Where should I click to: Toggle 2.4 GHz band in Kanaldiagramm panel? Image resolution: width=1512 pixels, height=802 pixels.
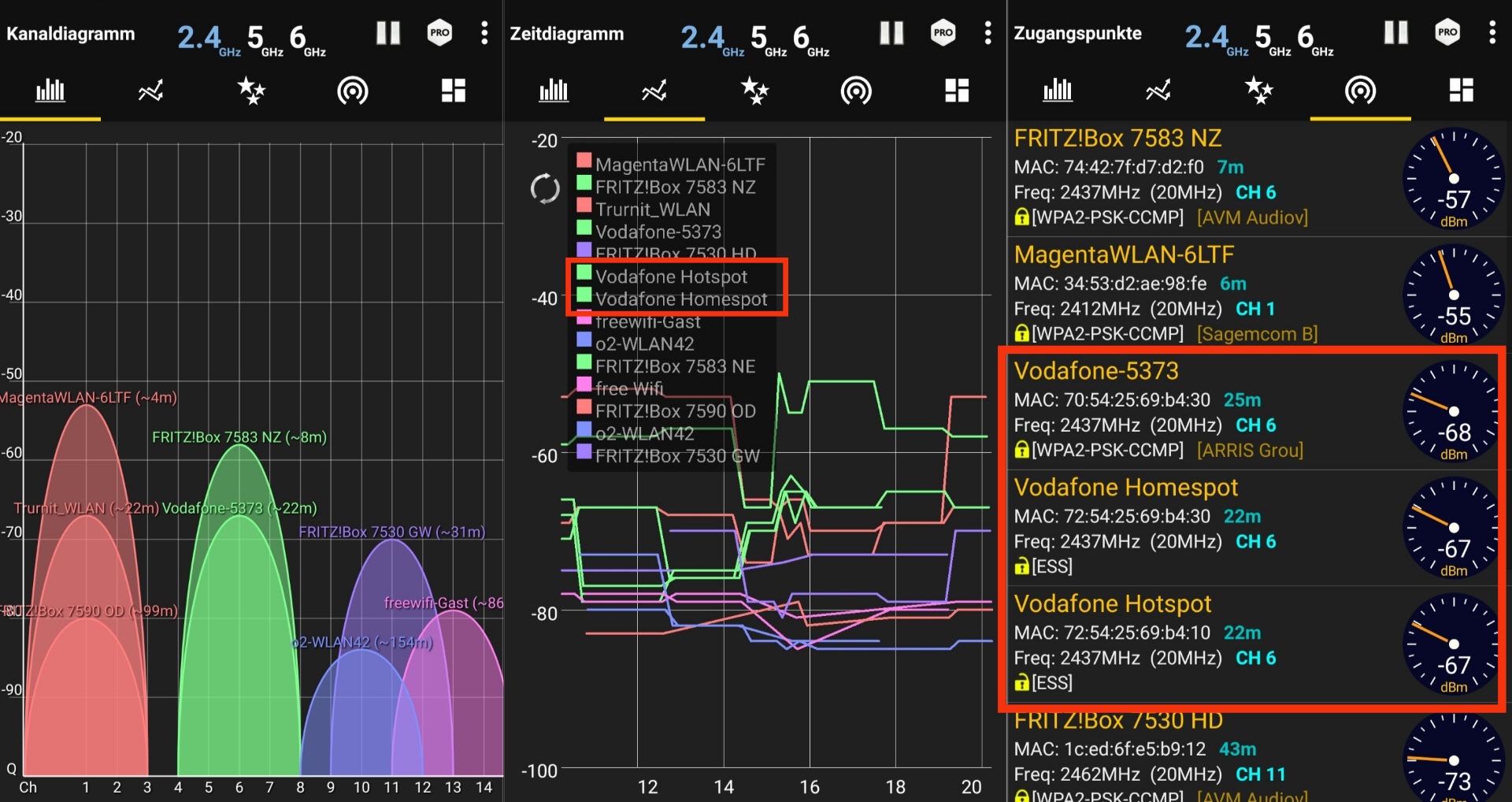209,39
